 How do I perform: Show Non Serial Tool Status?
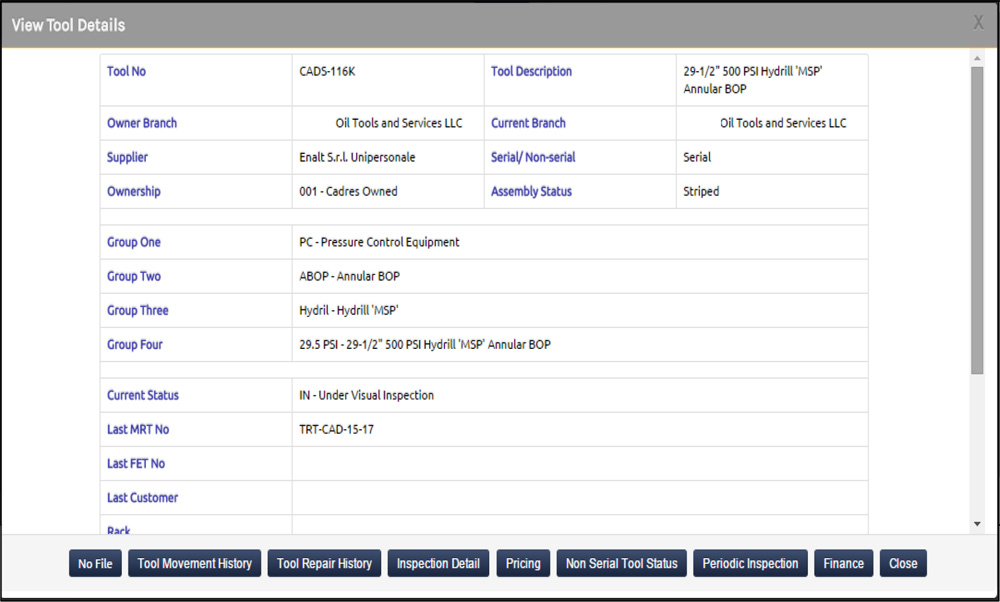(621, 563)
